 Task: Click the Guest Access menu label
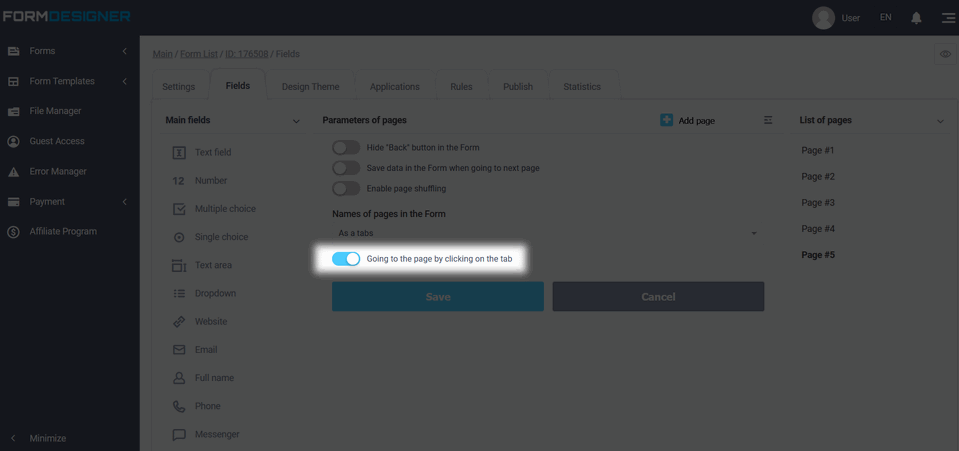pos(57,141)
